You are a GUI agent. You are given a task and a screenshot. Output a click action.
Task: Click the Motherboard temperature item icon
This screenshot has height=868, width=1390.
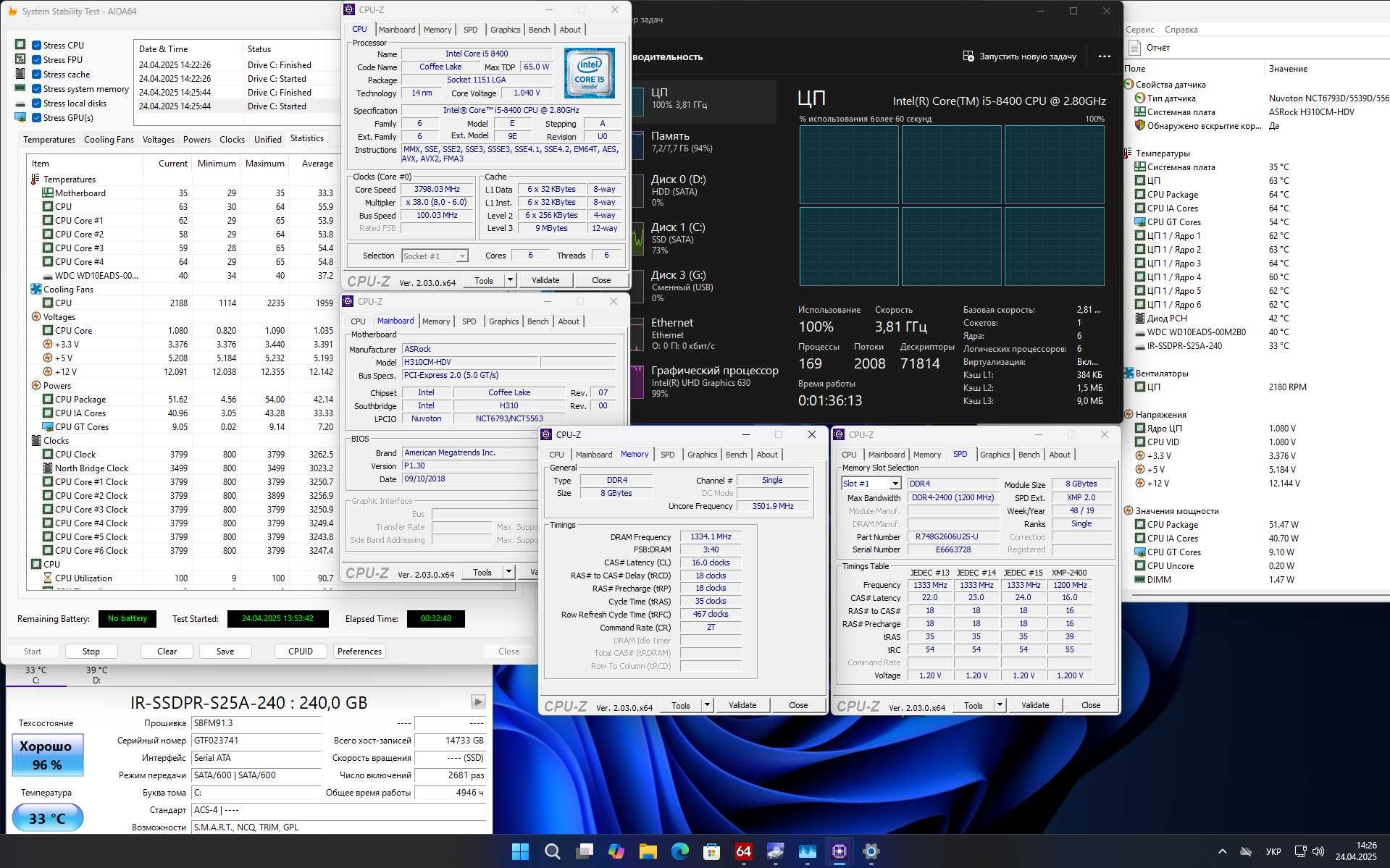coord(48,193)
